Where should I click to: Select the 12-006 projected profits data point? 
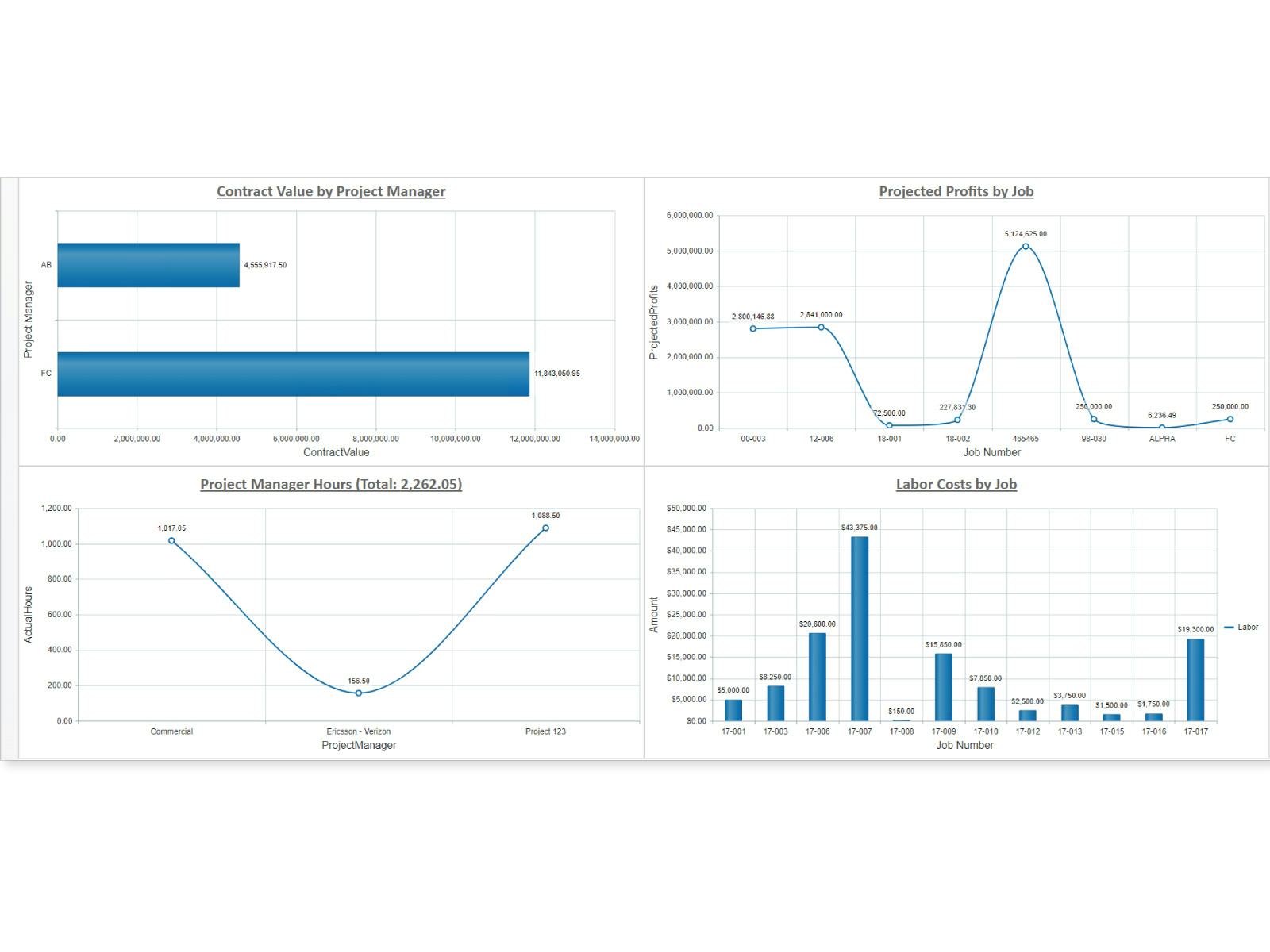click(x=822, y=327)
